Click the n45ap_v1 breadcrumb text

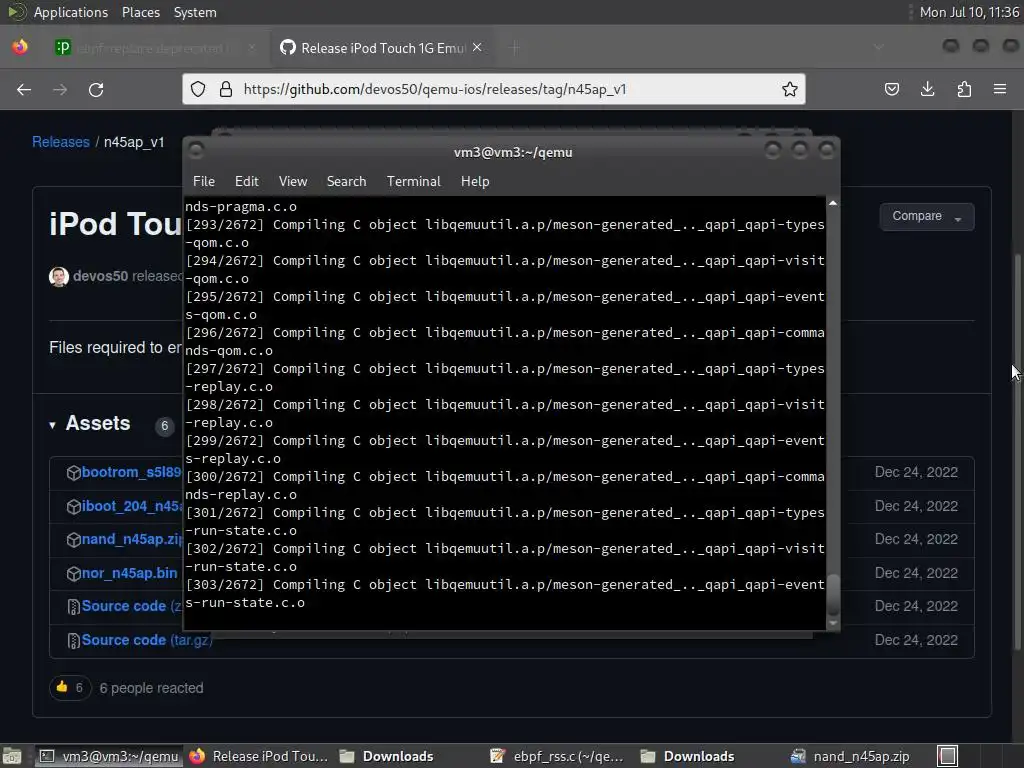pyautogui.click(x=134, y=142)
